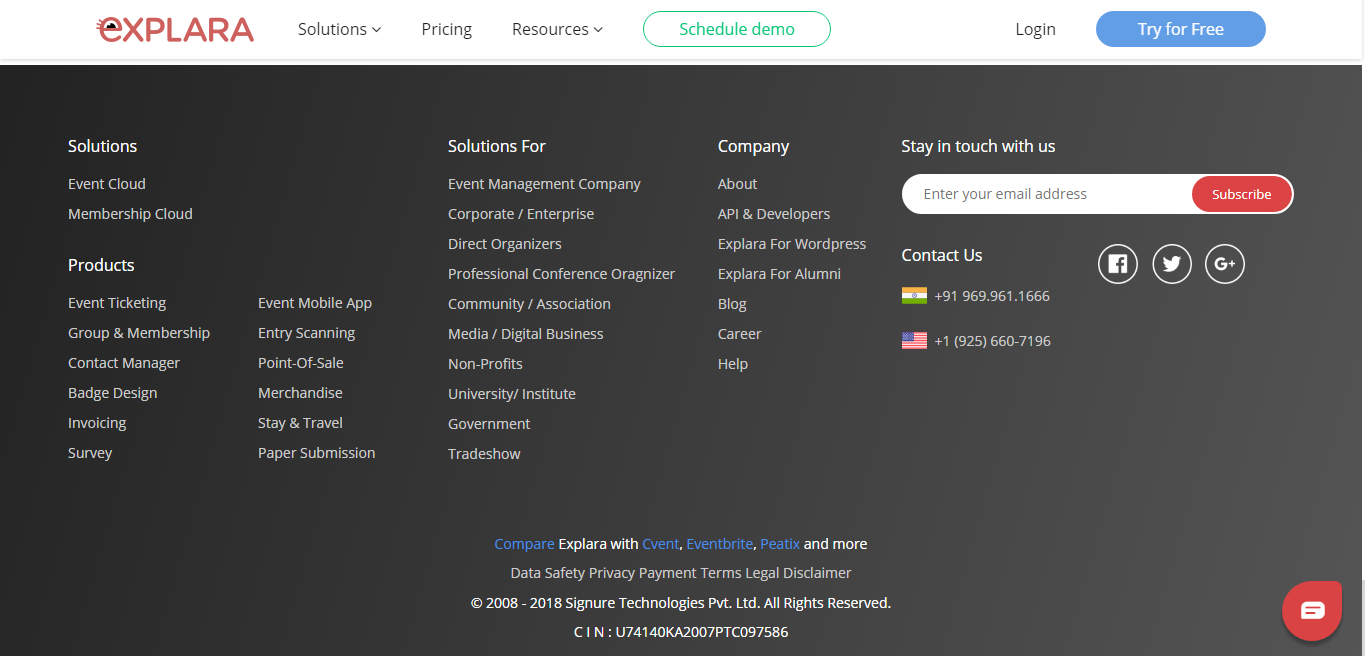Open Corporate / Enterprise link
Image resolution: width=1365 pixels, height=656 pixels.
pyautogui.click(x=521, y=214)
